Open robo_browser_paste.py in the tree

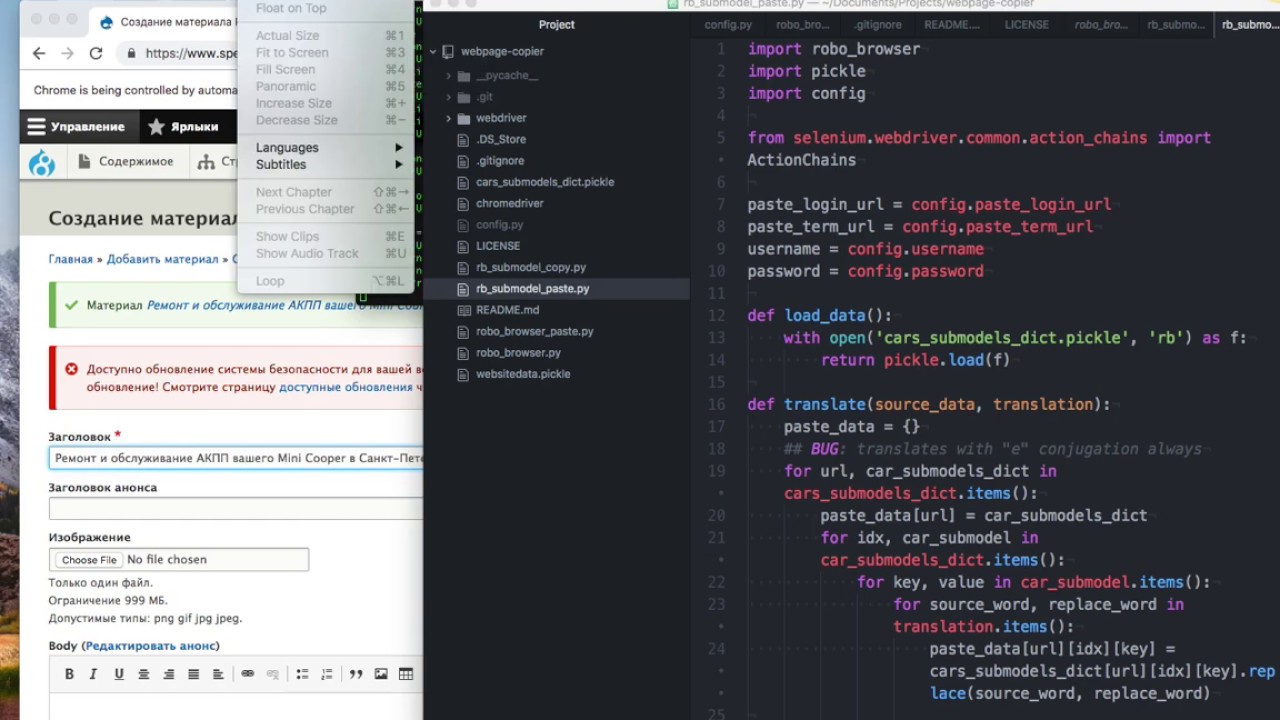pos(535,331)
